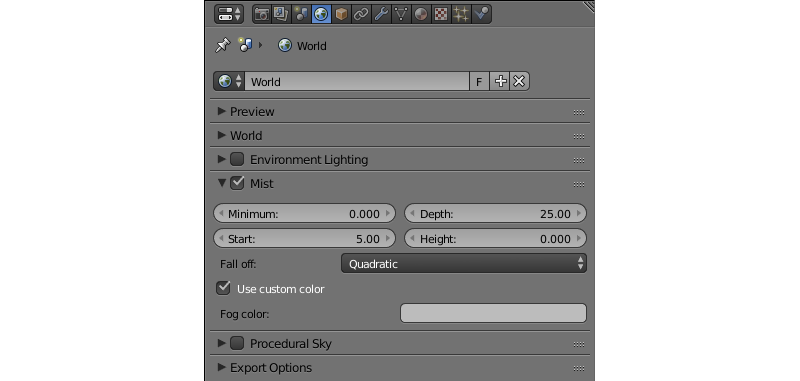
Task: Open the Object Constraints tab (chain link)
Action: tap(361, 14)
